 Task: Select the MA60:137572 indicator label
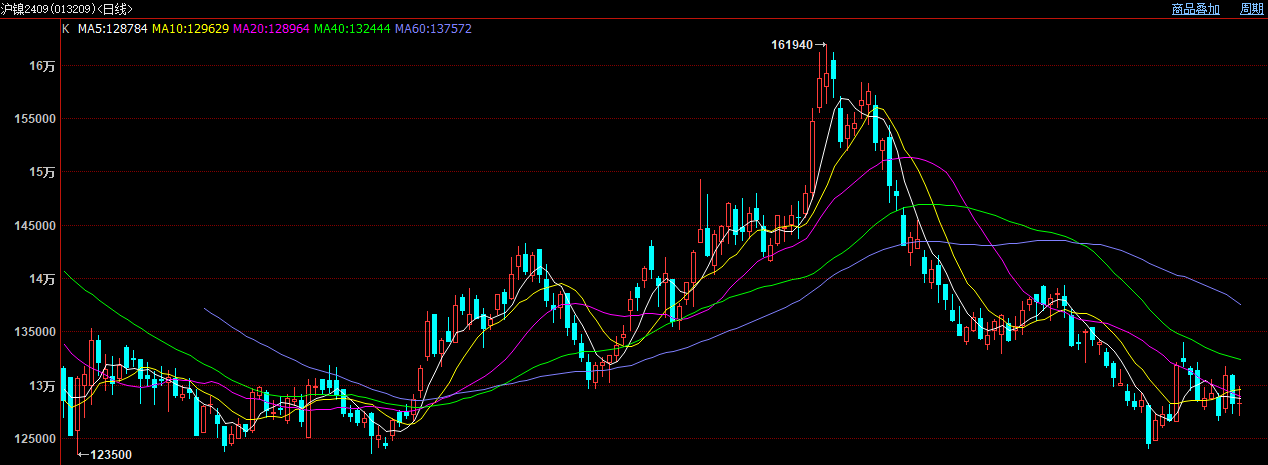coord(433,29)
